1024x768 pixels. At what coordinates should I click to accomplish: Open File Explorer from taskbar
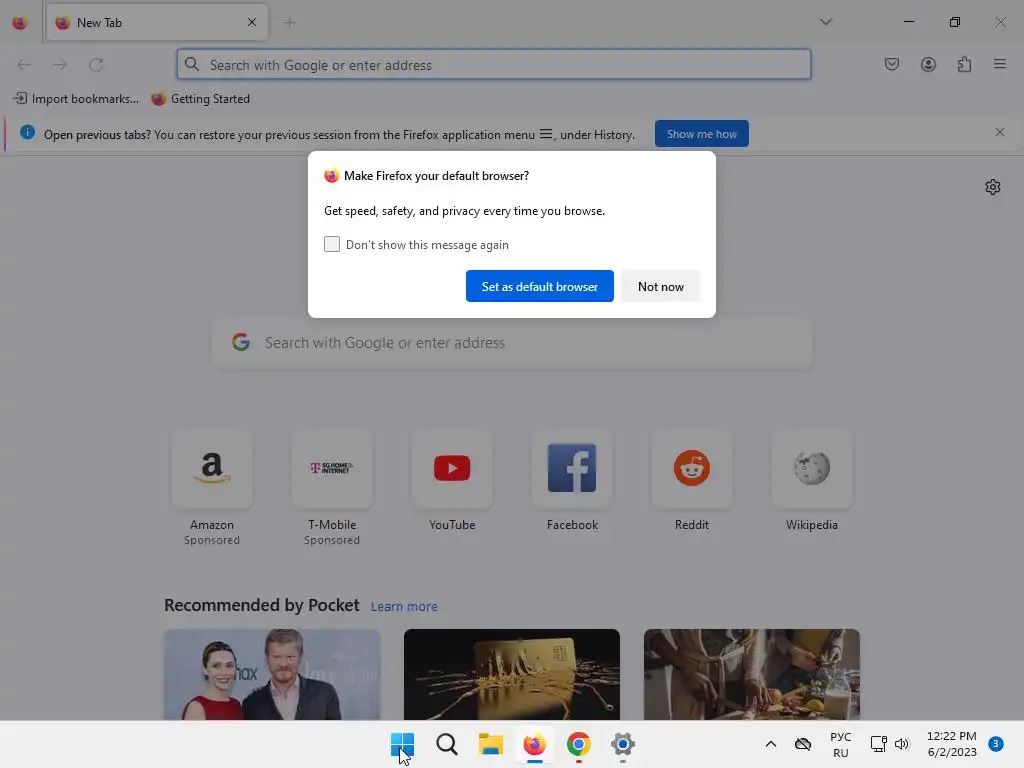coord(490,744)
